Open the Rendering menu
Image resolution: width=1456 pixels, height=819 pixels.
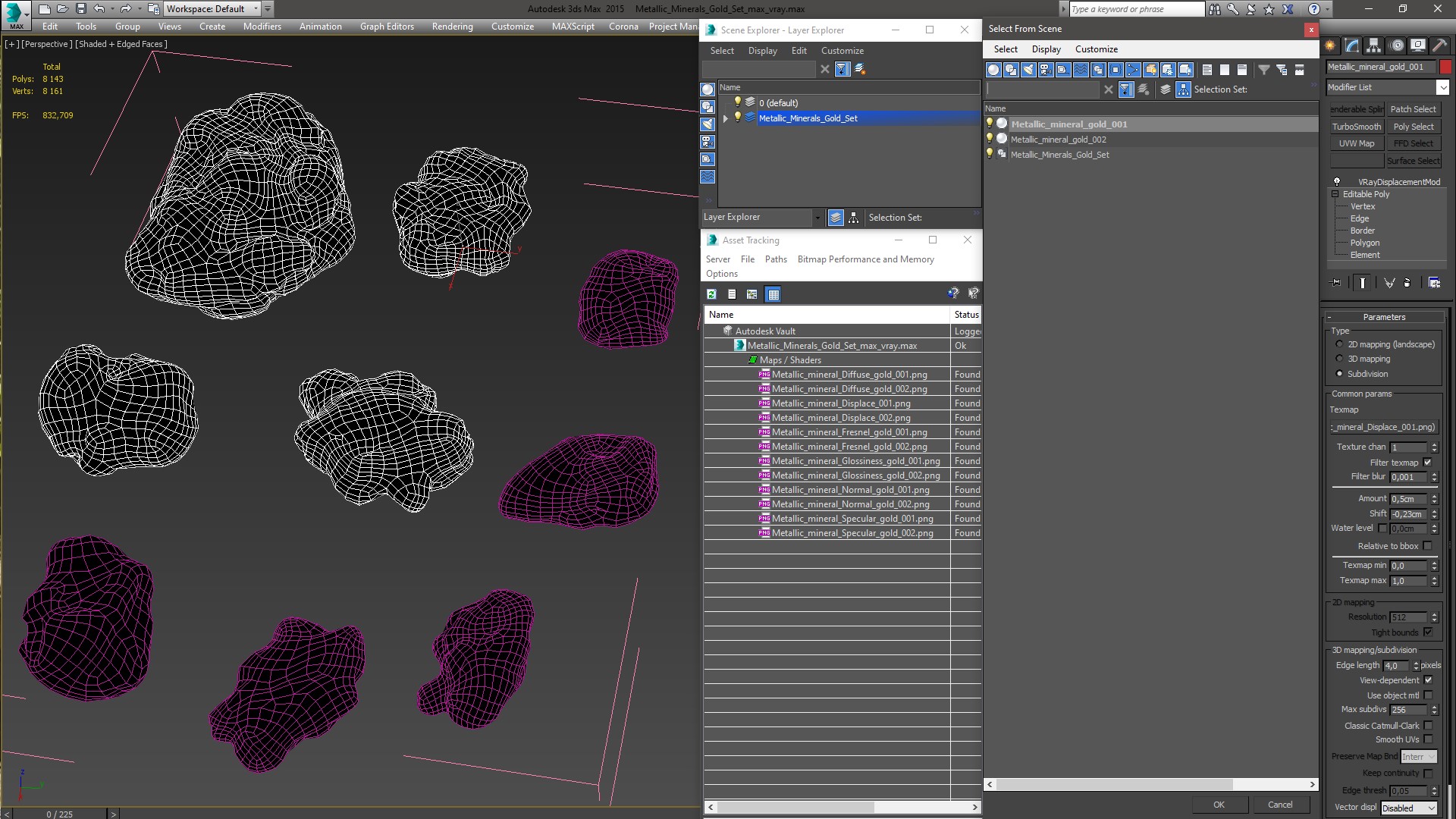coord(452,27)
